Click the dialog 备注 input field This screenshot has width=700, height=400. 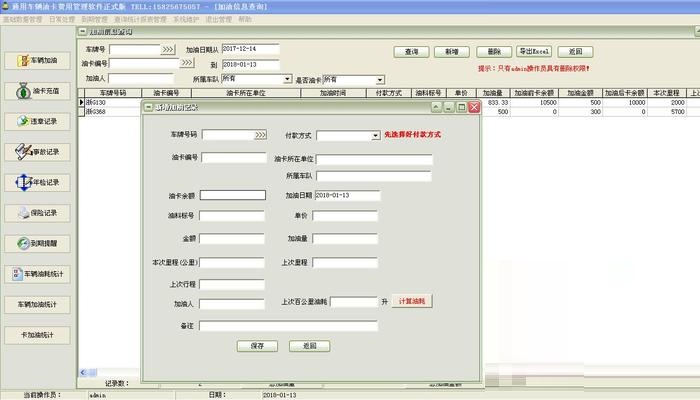288,326
